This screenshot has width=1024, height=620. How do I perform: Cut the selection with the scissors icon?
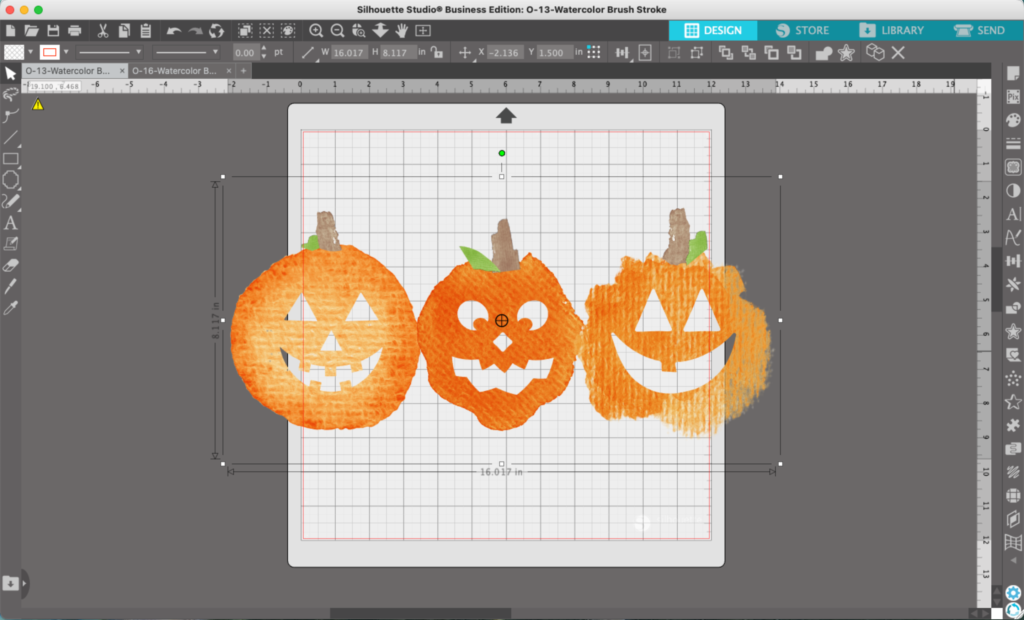103,31
